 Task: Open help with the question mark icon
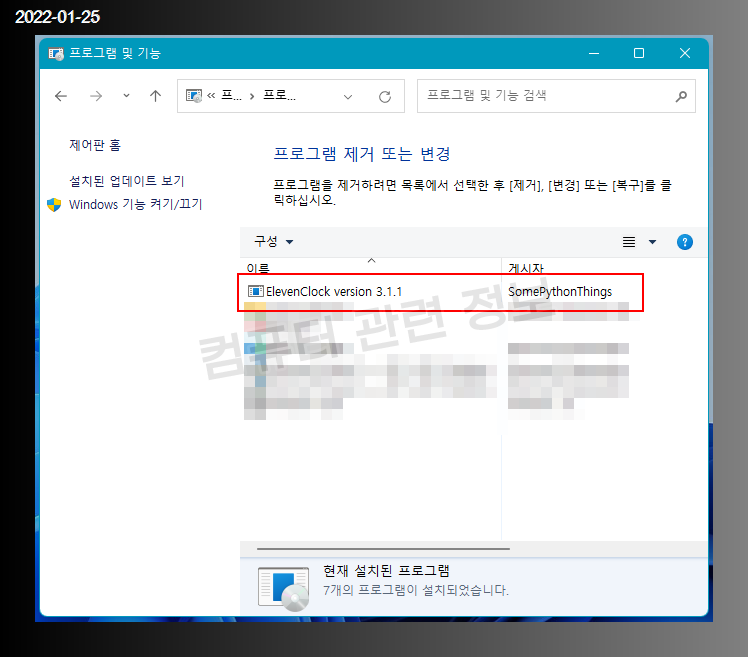tap(685, 242)
